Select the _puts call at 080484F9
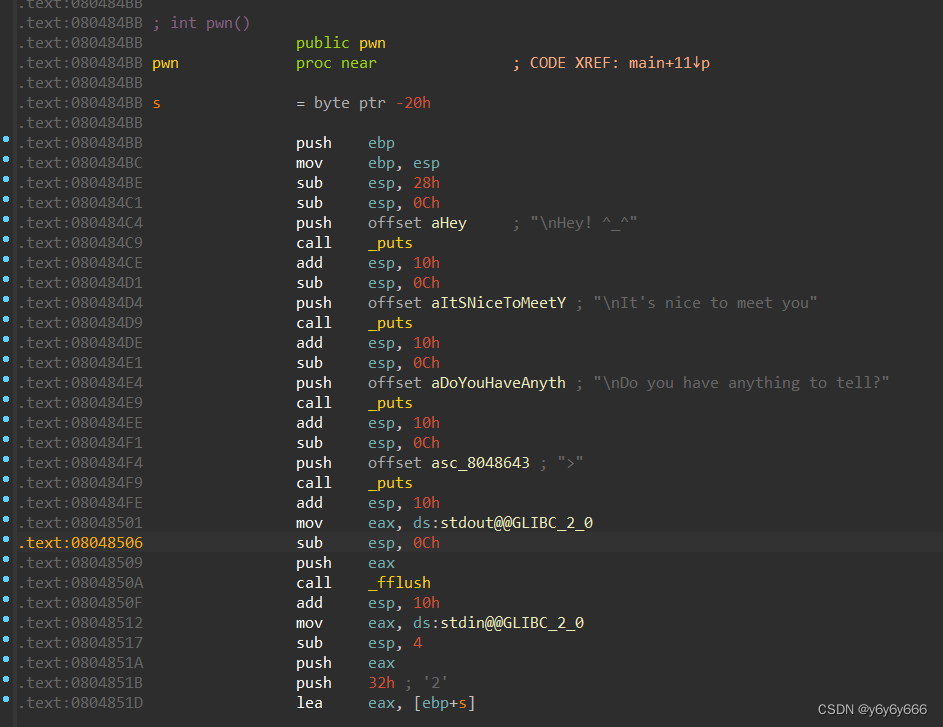The height and width of the screenshot is (727, 943). pyautogui.click(x=390, y=483)
